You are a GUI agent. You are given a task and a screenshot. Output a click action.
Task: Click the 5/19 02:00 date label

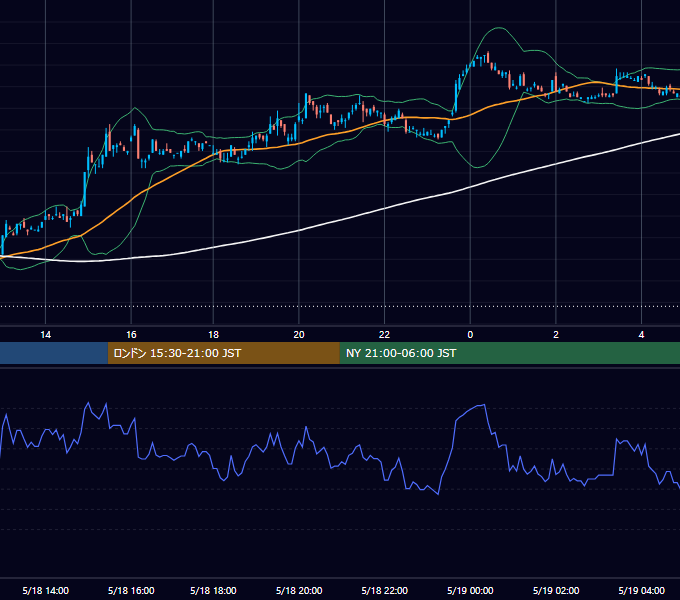(x=556, y=590)
